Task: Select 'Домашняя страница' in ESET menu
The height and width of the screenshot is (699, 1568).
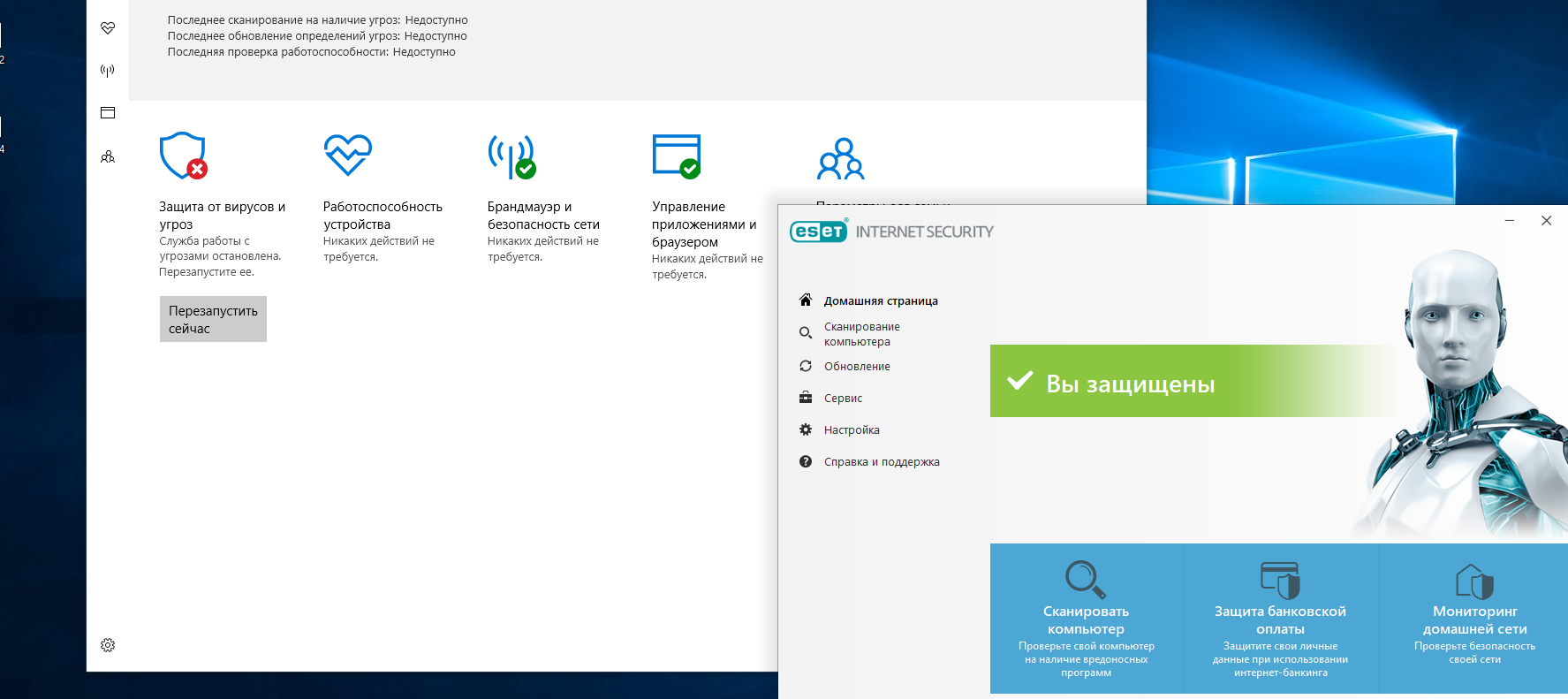Action: [881, 300]
